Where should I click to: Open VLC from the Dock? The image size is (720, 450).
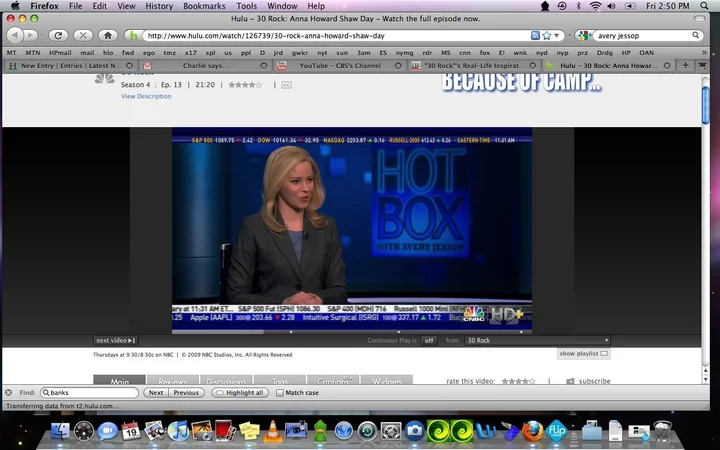(273, 430)
